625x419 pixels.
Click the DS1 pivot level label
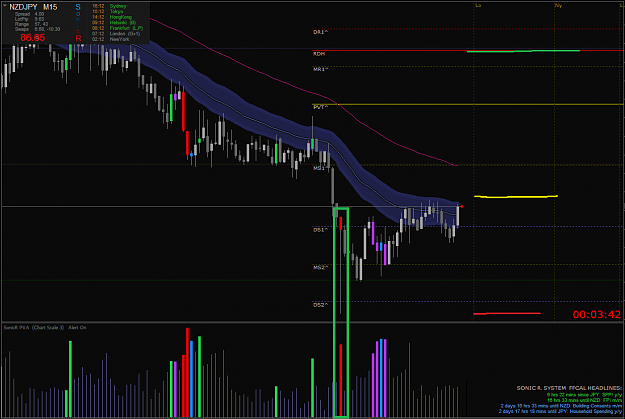[x=320, y=230]
